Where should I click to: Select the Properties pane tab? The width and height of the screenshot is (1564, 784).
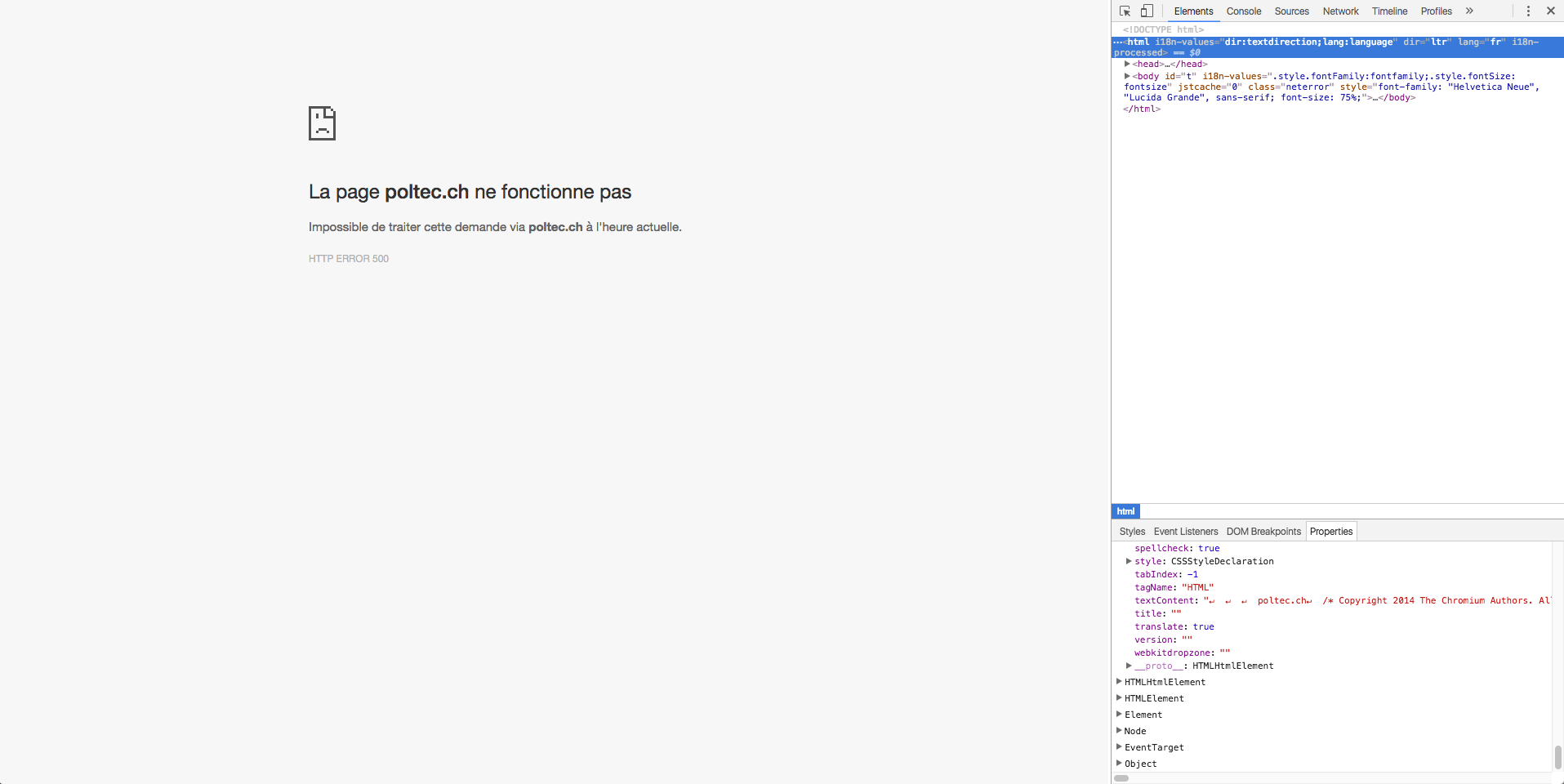point(1331,532)
